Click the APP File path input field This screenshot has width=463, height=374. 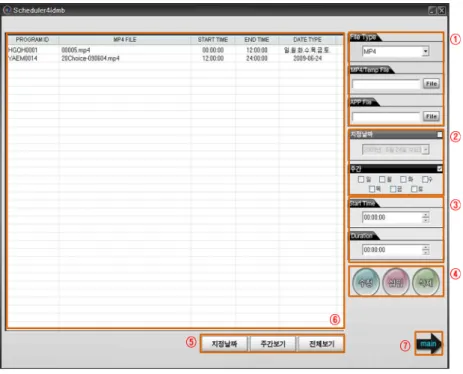[386, 117]
